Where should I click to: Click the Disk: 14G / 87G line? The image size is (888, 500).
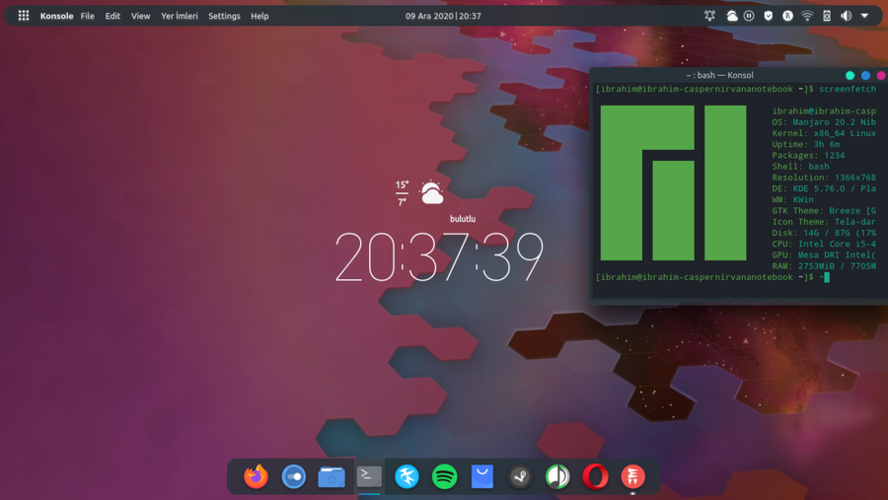point(824,233)
